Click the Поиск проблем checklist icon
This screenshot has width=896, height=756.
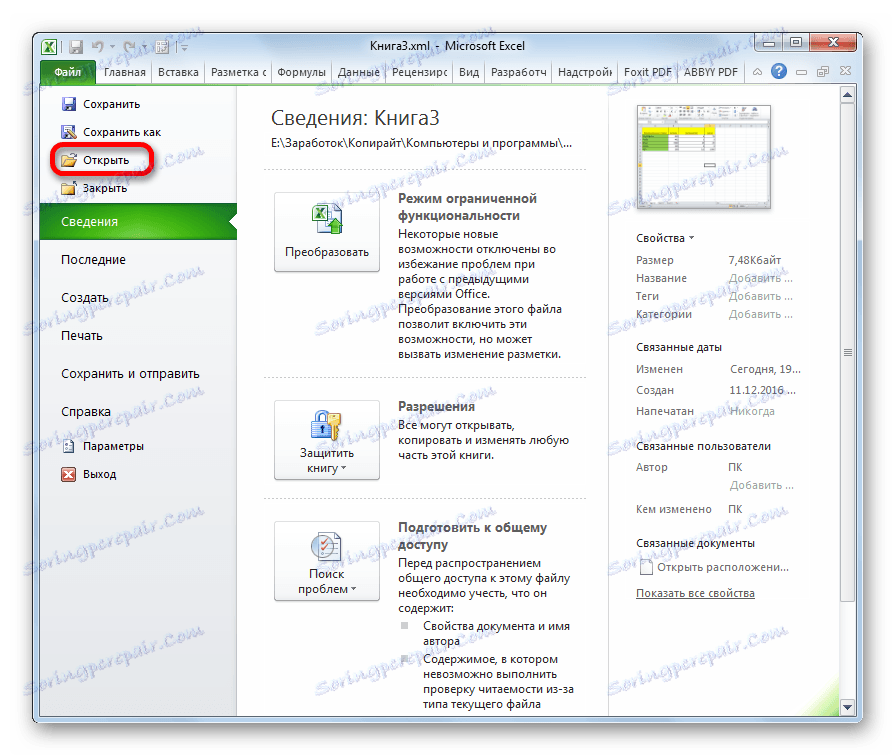pyautogui.click(x=326, y=546)
